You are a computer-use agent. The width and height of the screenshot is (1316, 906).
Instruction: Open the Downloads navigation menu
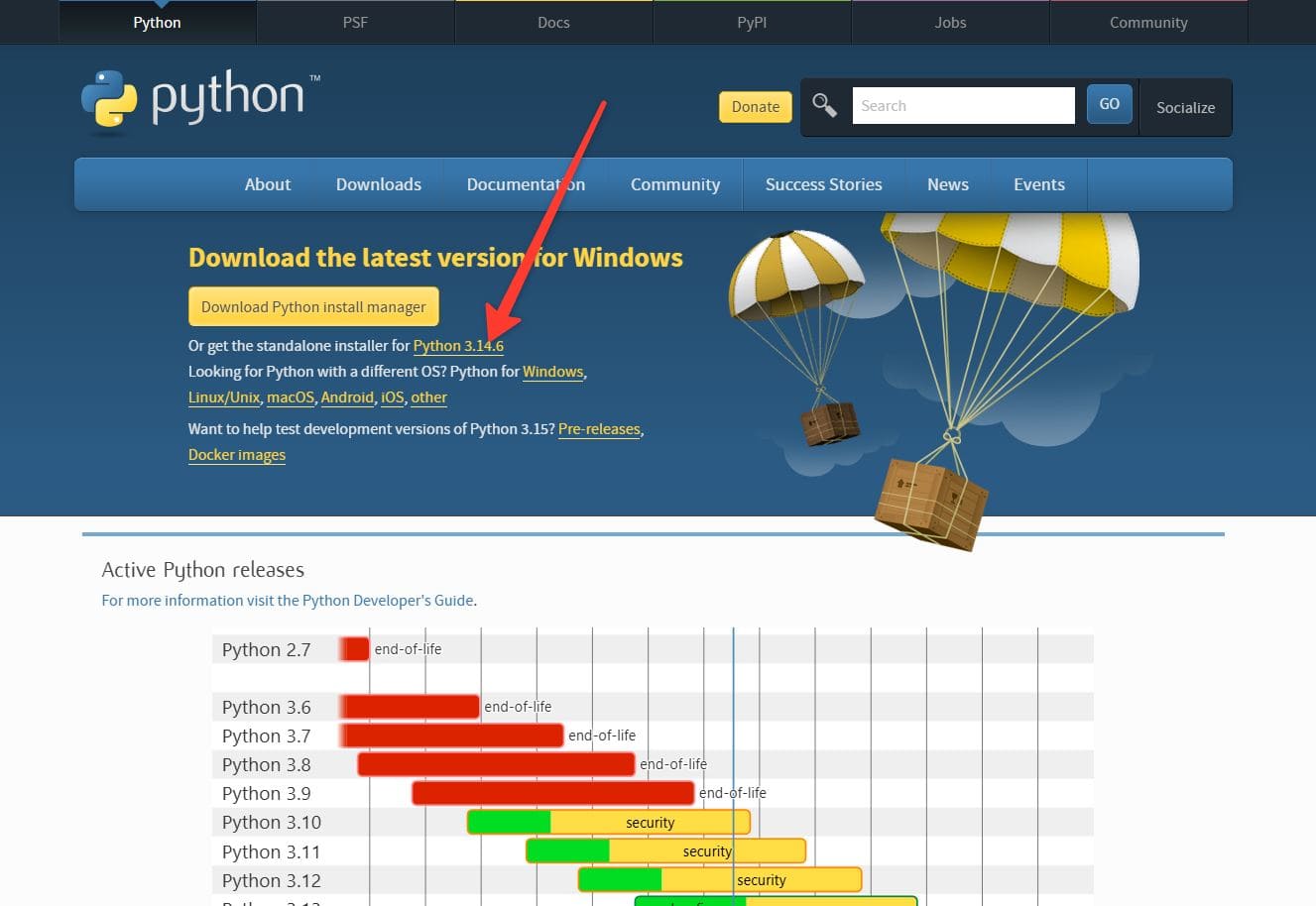coord(379,184)
